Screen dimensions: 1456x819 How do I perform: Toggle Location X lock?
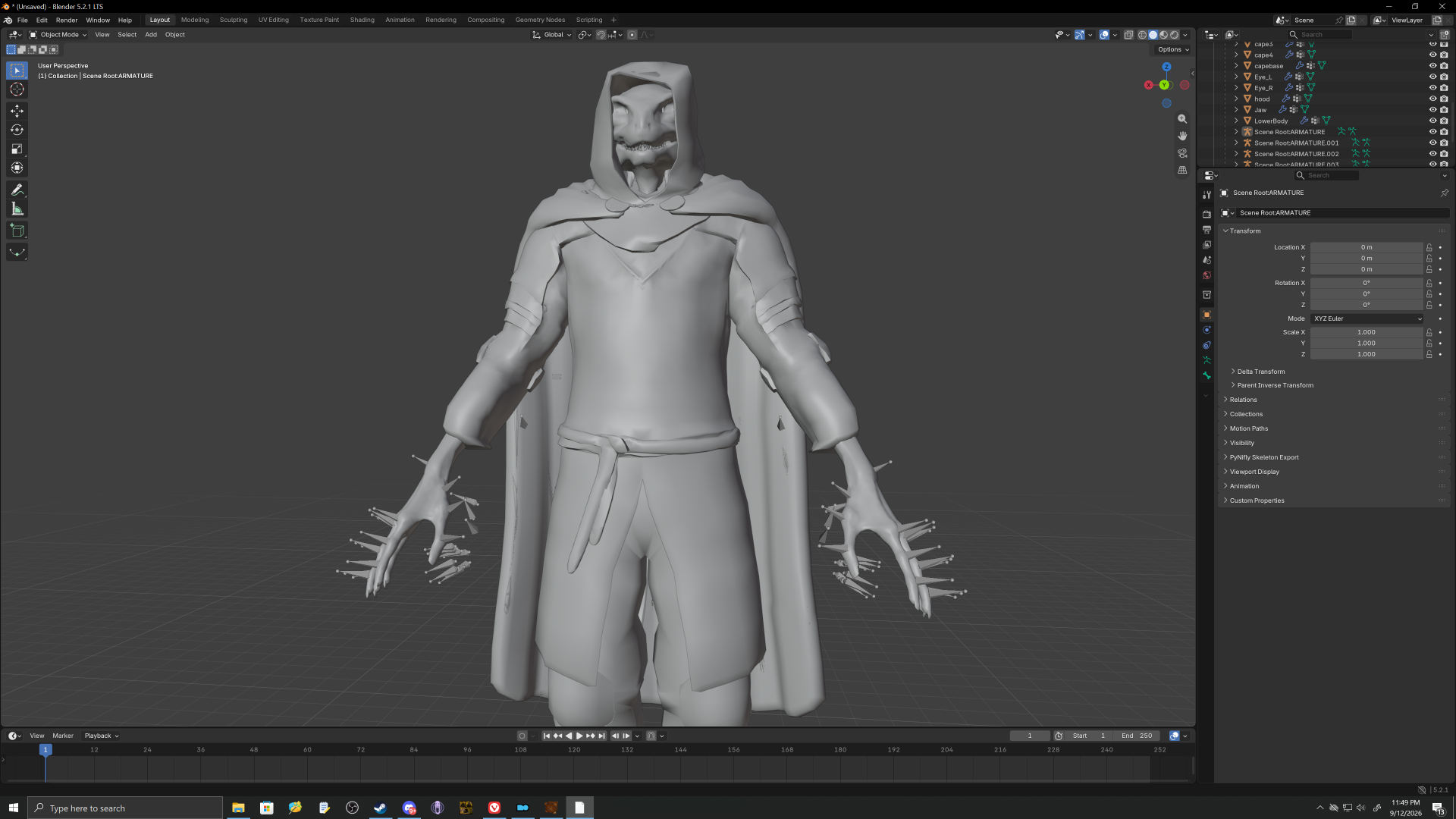click(1429, 247)
